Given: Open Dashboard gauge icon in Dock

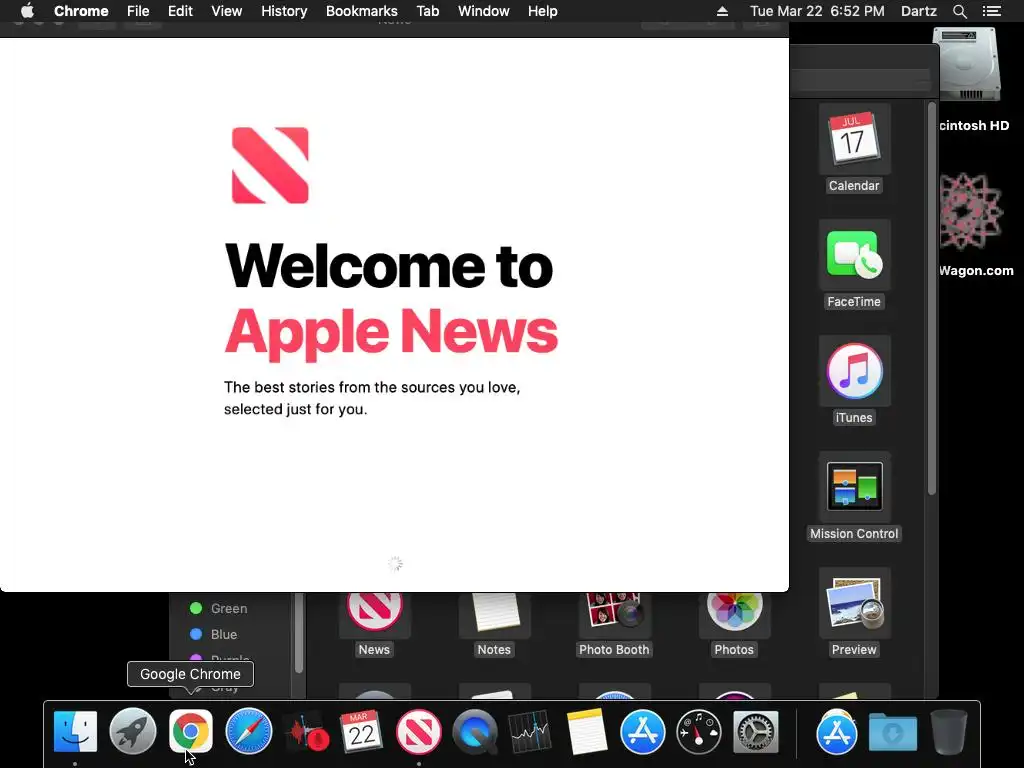Looking at the screenshot, I should click(699, 731).
